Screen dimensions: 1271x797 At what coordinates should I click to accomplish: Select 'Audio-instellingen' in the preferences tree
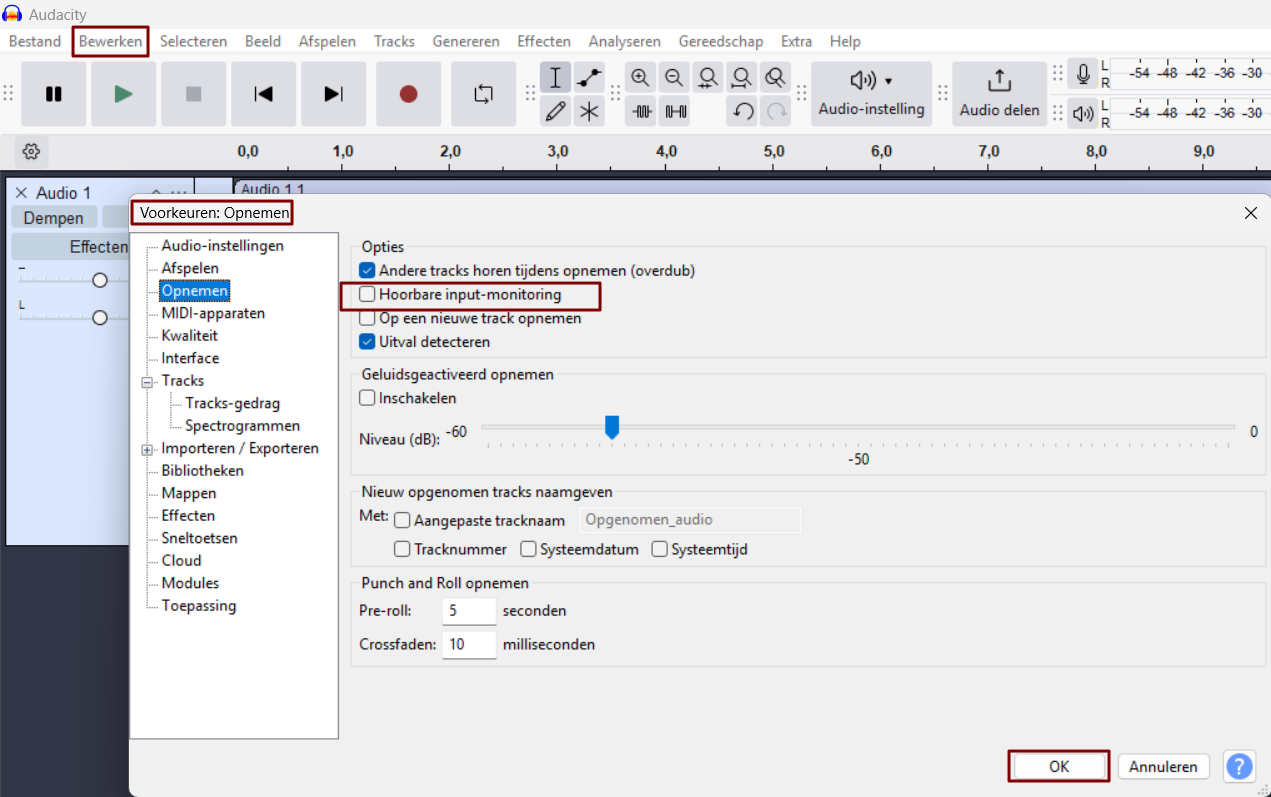coord(222,246)
